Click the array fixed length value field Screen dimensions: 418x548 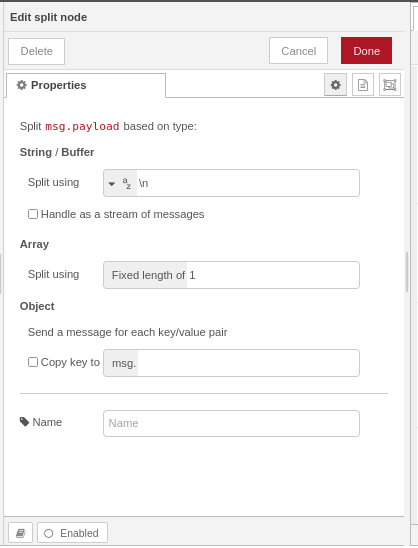273,275
